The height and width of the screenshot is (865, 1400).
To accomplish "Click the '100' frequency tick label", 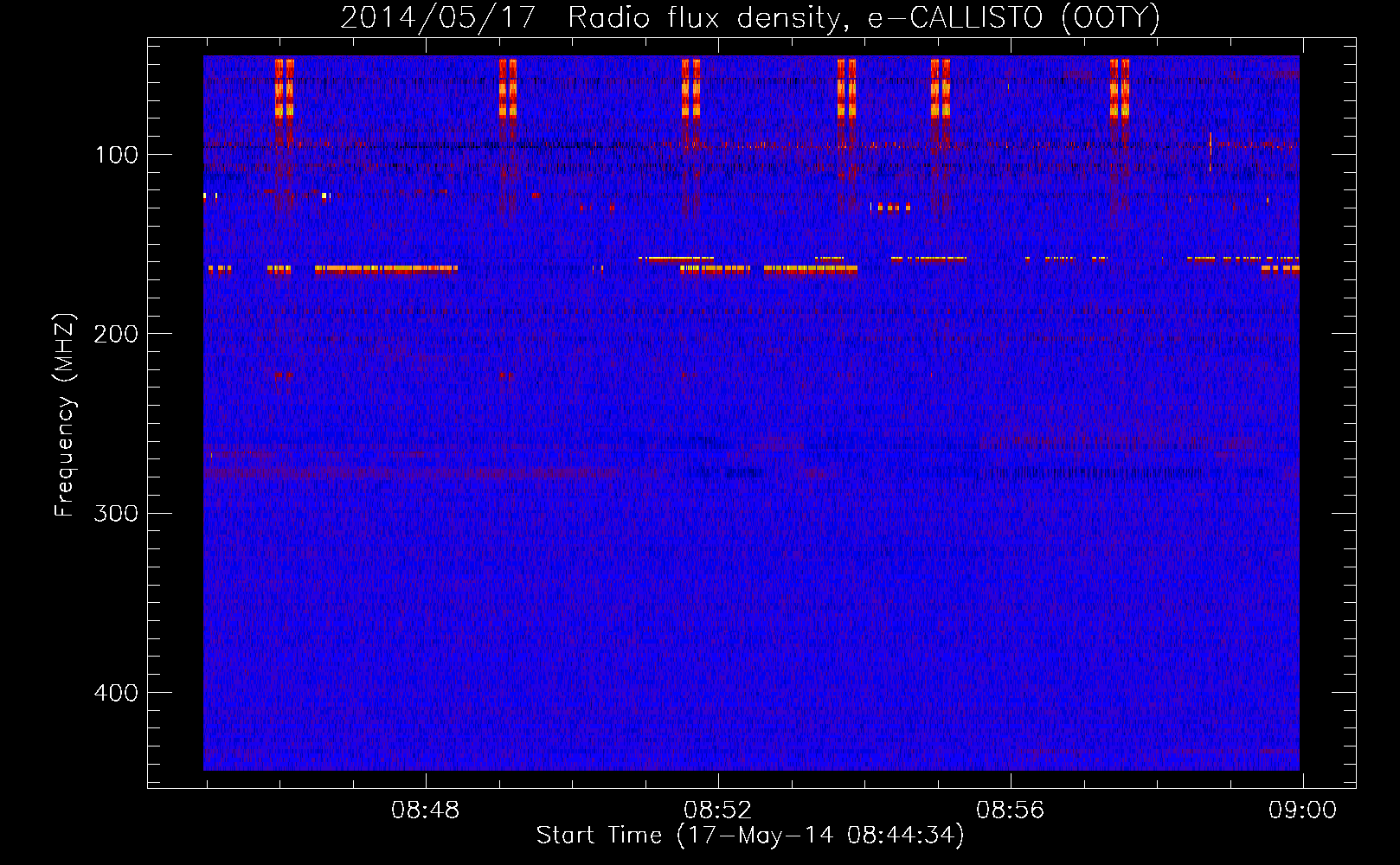I will (x=117, y=155).
